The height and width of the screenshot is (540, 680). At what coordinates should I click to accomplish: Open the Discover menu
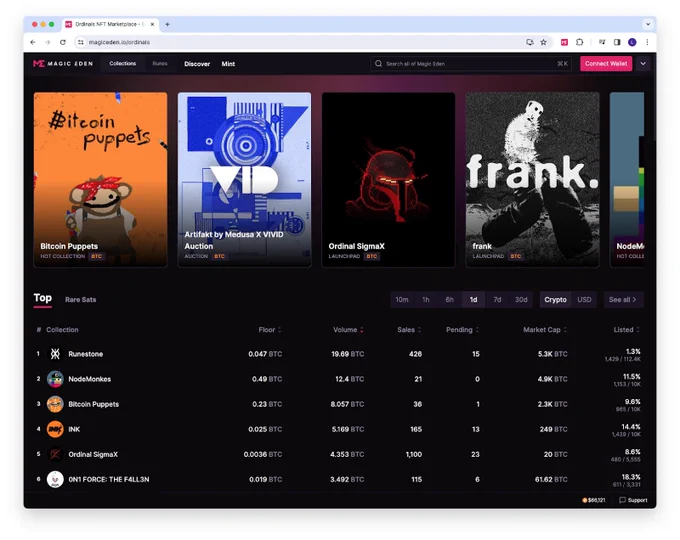[x=197, y=64]
